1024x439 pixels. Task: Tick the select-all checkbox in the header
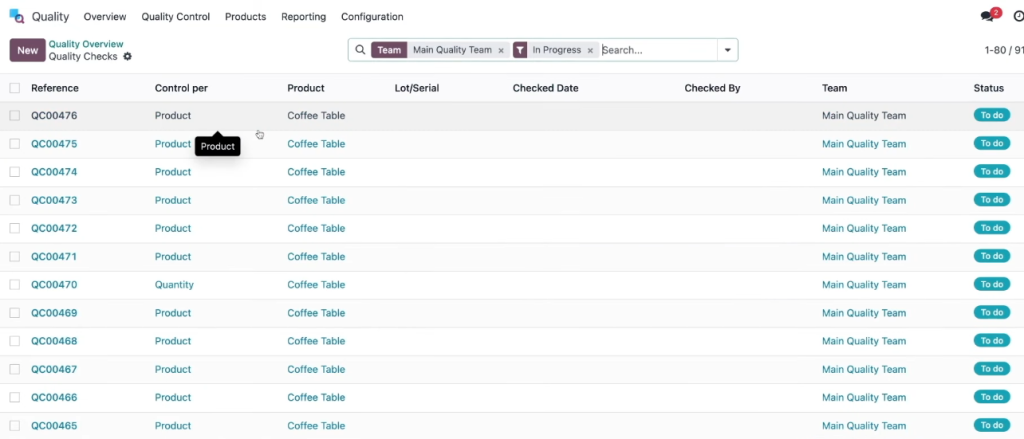[14, 88]
